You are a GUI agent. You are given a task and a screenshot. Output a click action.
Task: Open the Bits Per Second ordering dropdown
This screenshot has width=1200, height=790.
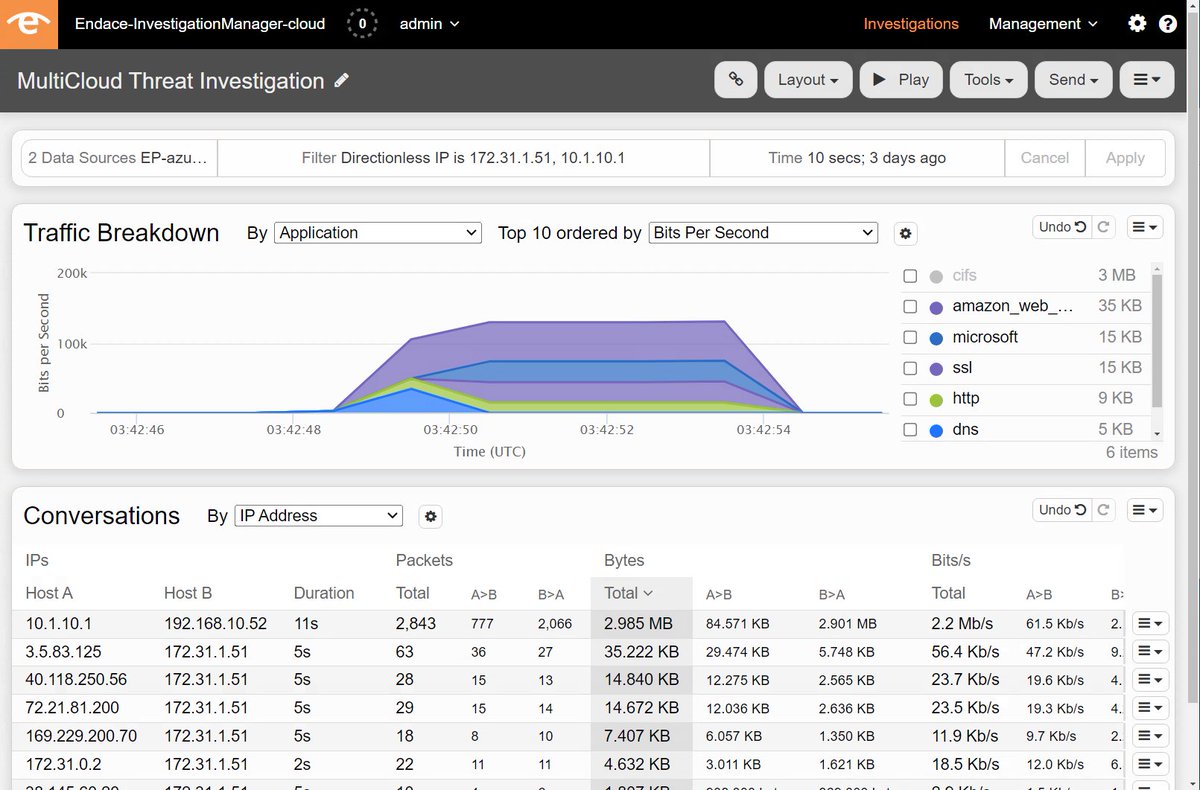coord(762,232)
